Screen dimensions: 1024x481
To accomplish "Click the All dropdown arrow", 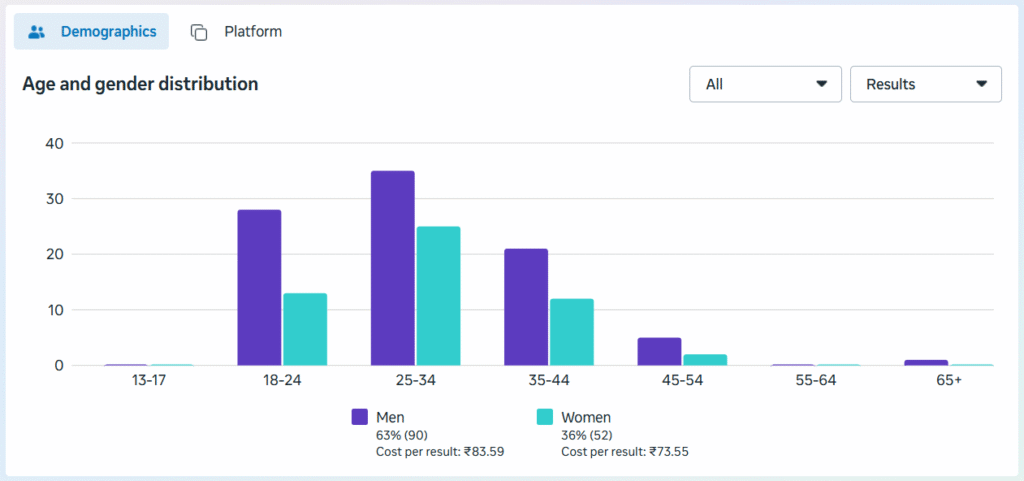I will click(x=822, y=84).
